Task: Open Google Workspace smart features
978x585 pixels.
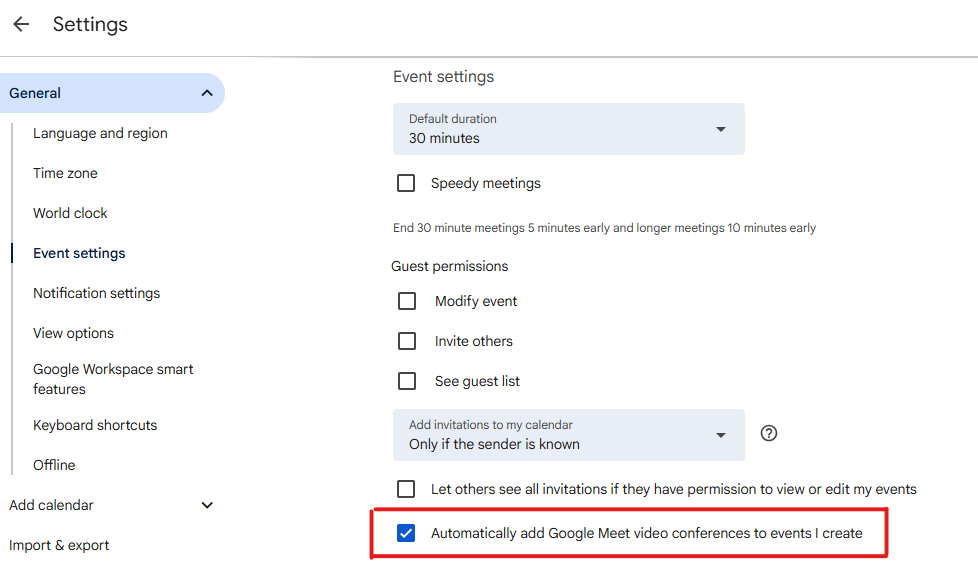Action: tap(113, 379)
